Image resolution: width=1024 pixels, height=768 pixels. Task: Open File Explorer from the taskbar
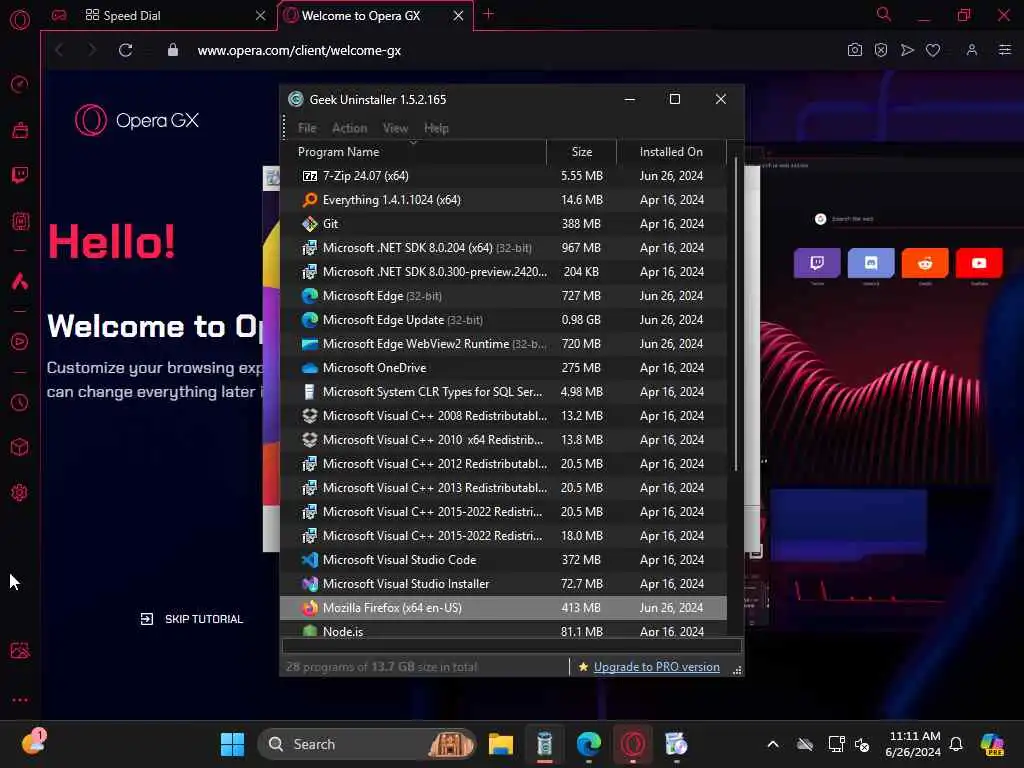coord(501,744)
